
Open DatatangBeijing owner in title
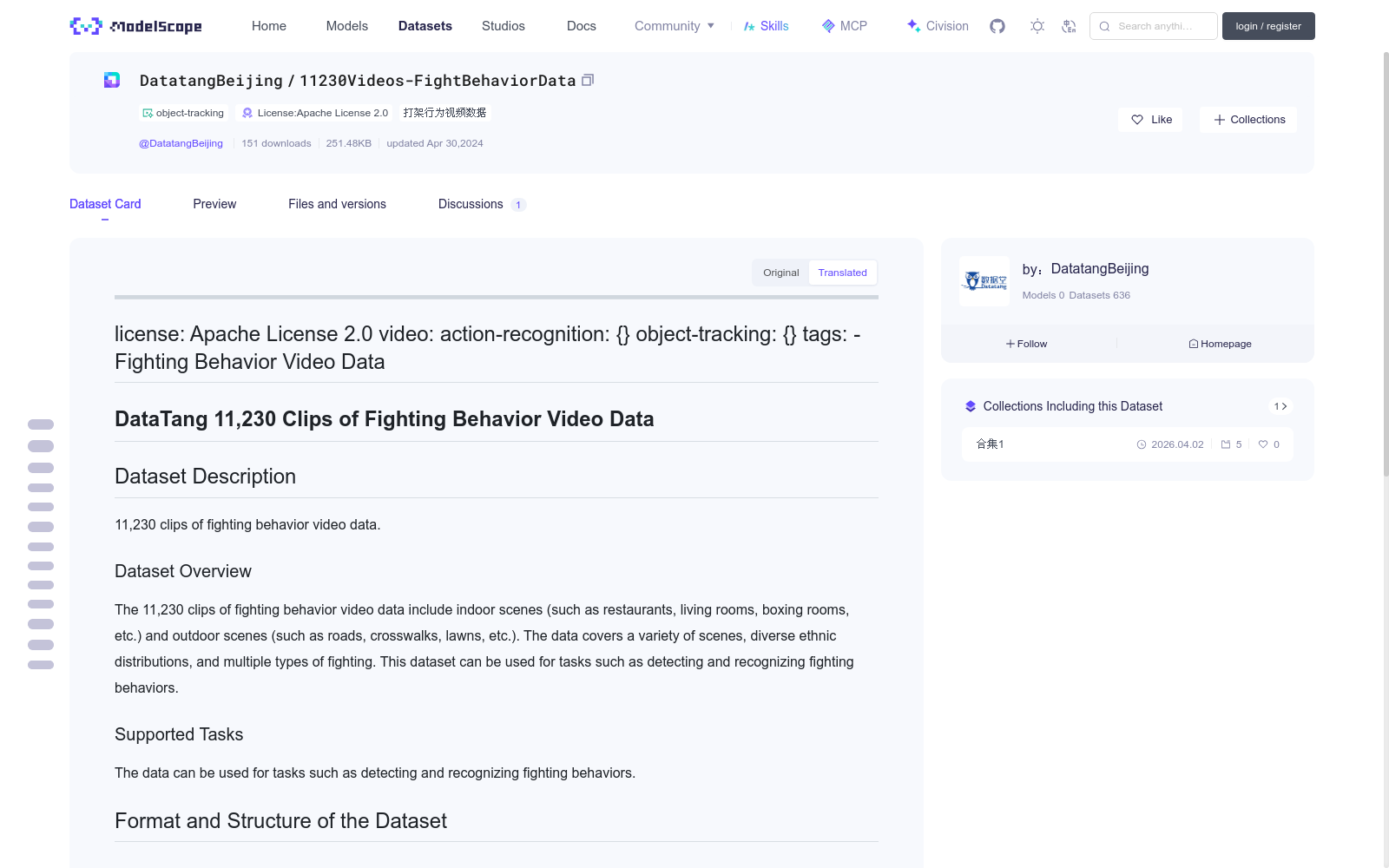pyautogui.click(x=211, y=81)
